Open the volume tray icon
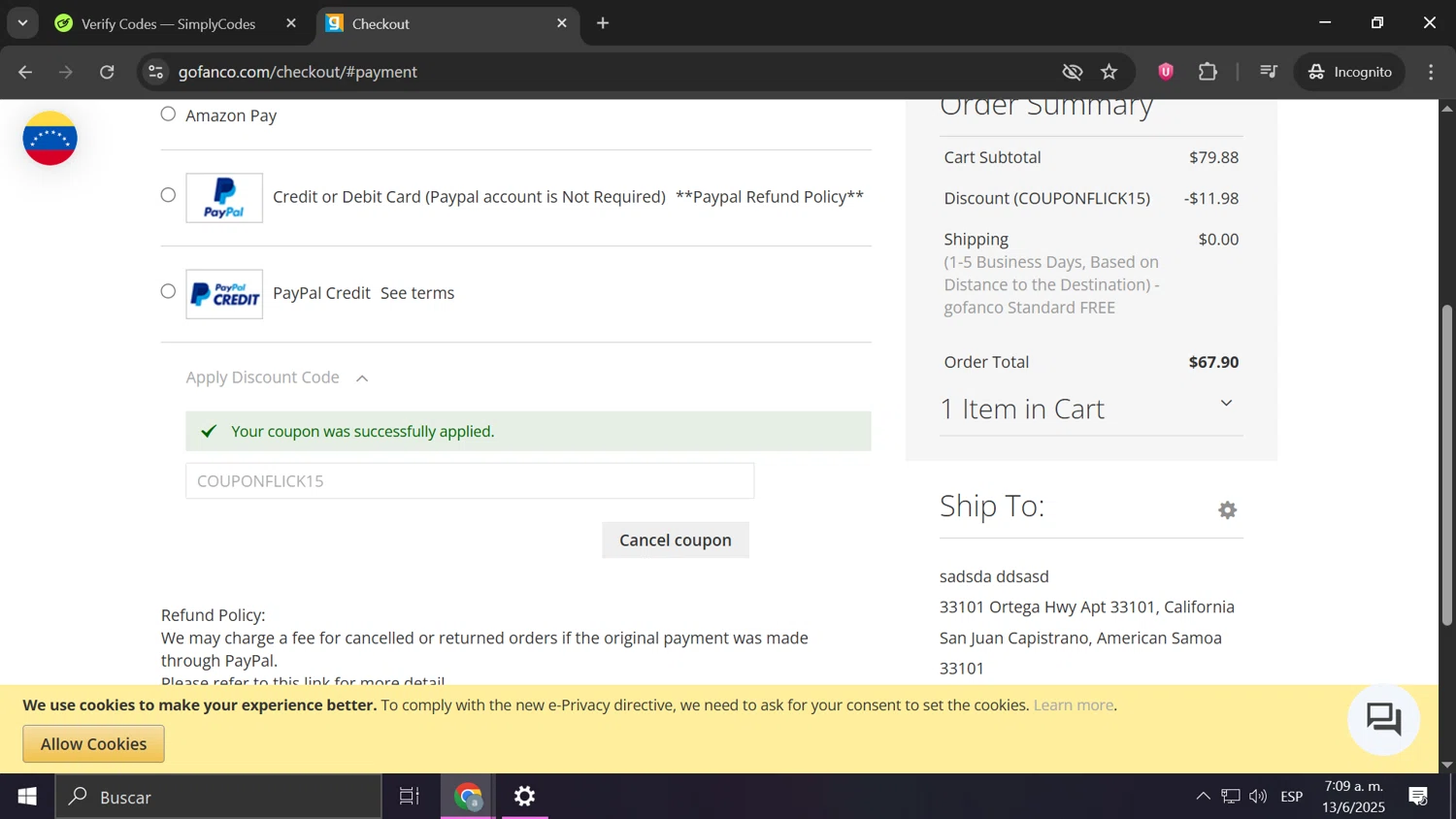 tap(1258, 797)
